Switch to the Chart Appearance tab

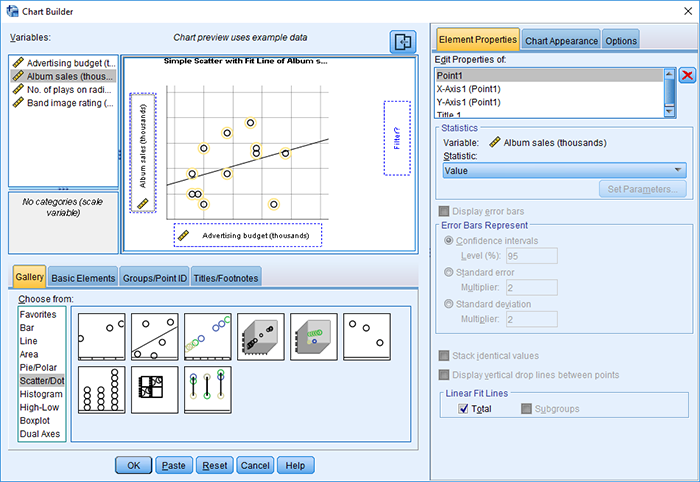click(x=561, y=40)
